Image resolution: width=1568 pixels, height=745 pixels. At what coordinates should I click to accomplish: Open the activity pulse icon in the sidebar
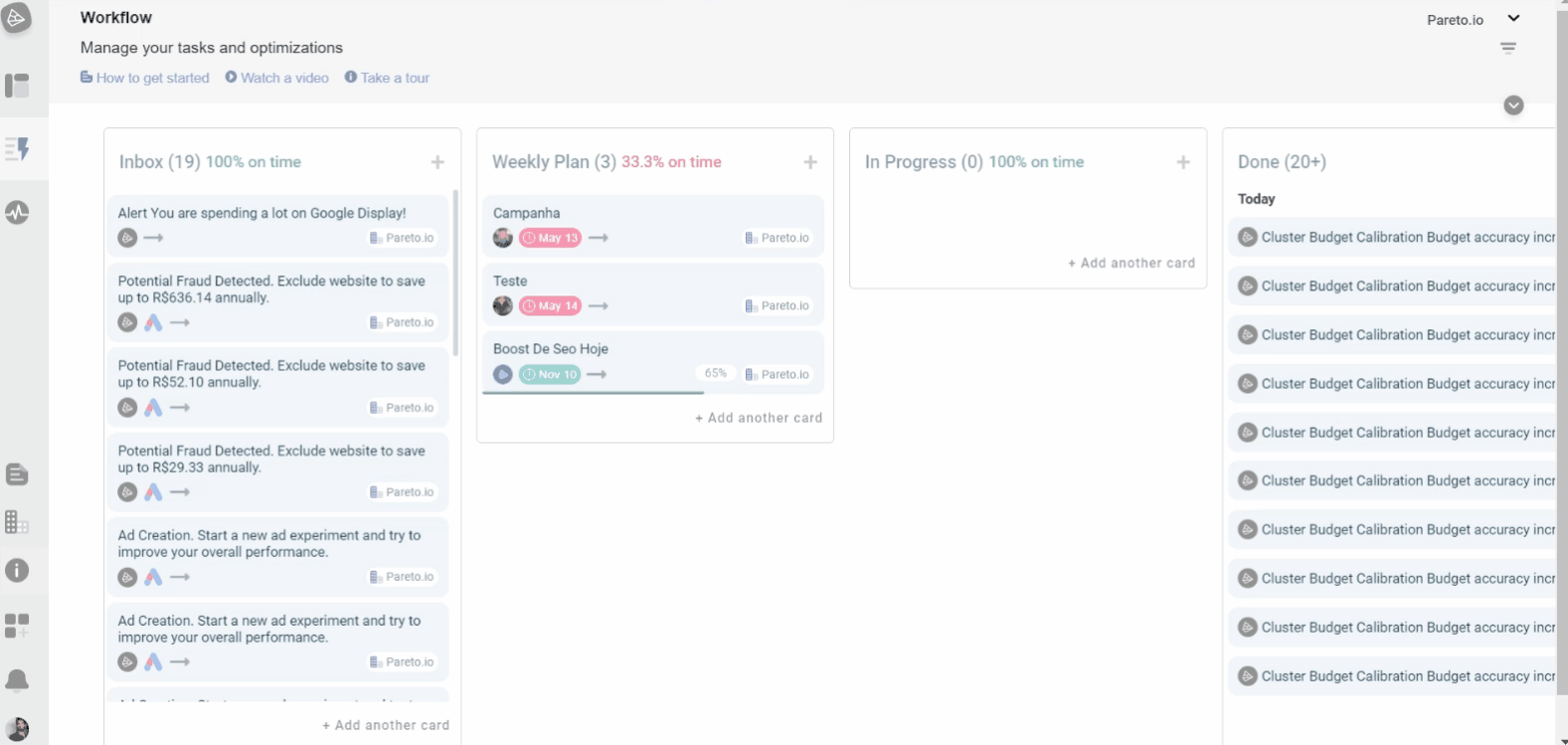17,212
